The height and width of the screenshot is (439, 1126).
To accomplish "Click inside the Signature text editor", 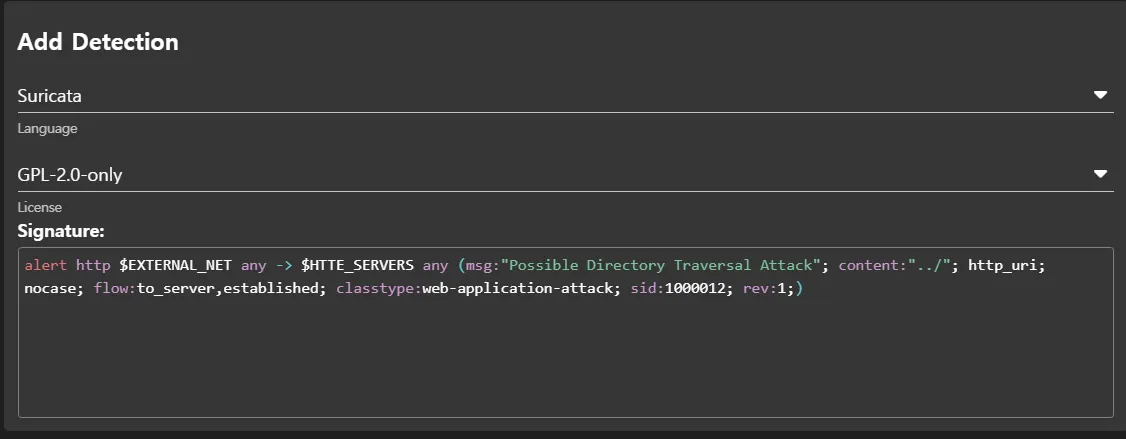I will pyautogui.click(x=565, y=332).
